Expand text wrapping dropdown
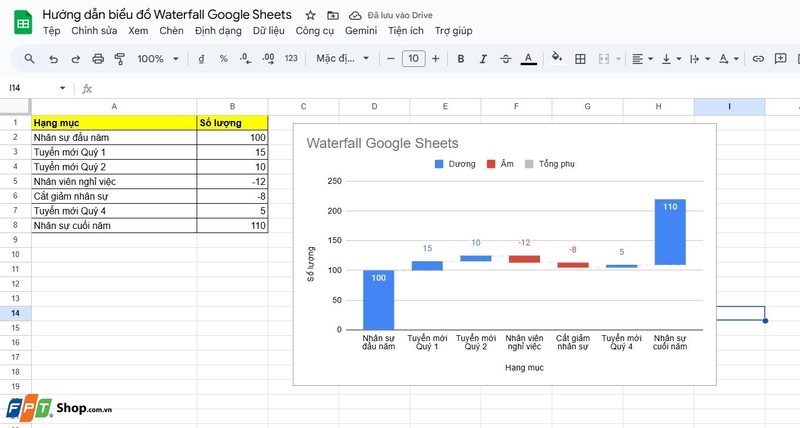Screen dimensions: 800x428 tap(708, 59)
